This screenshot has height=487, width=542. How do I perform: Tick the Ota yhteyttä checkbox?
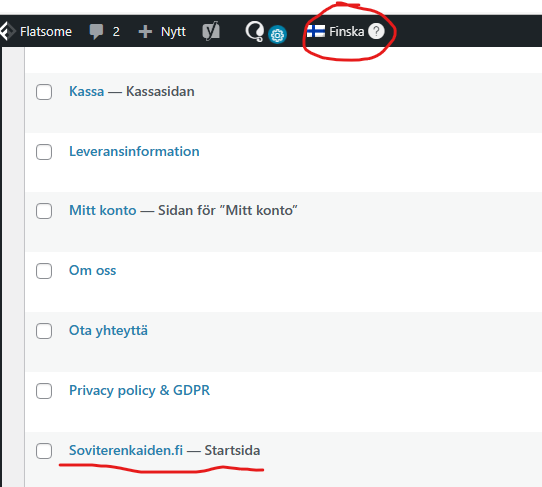click(x=44, y=331)
